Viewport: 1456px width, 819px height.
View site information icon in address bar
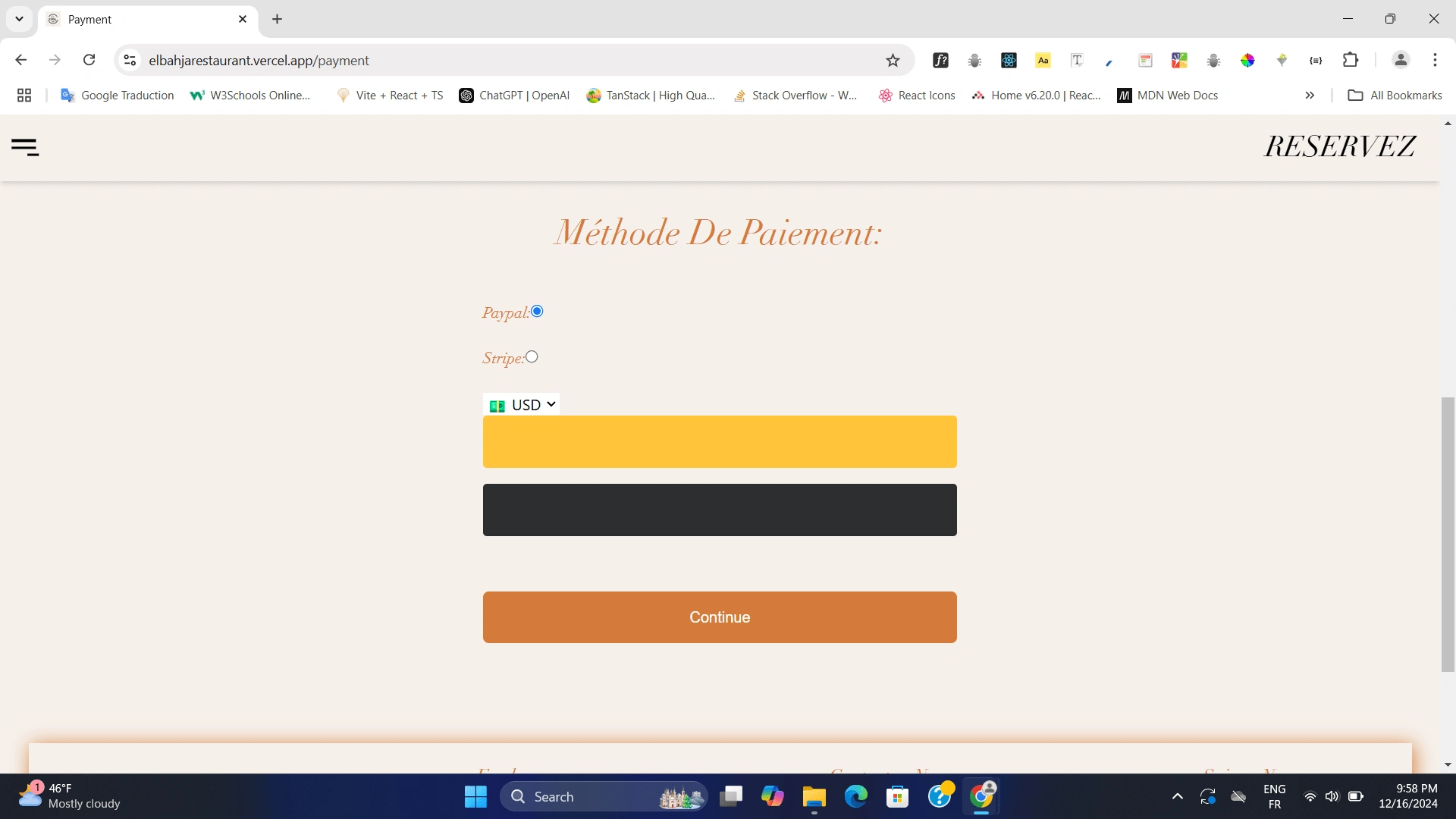130,60
